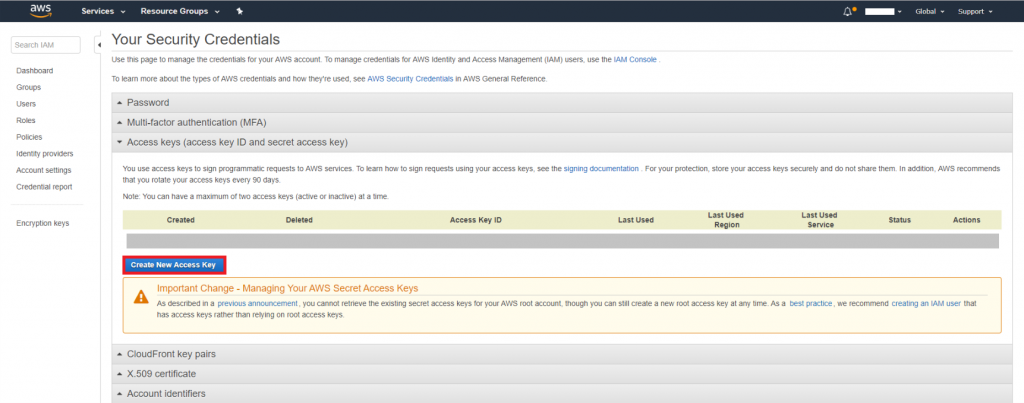Click the Create New Access Key button

click(x=174, y=265)
